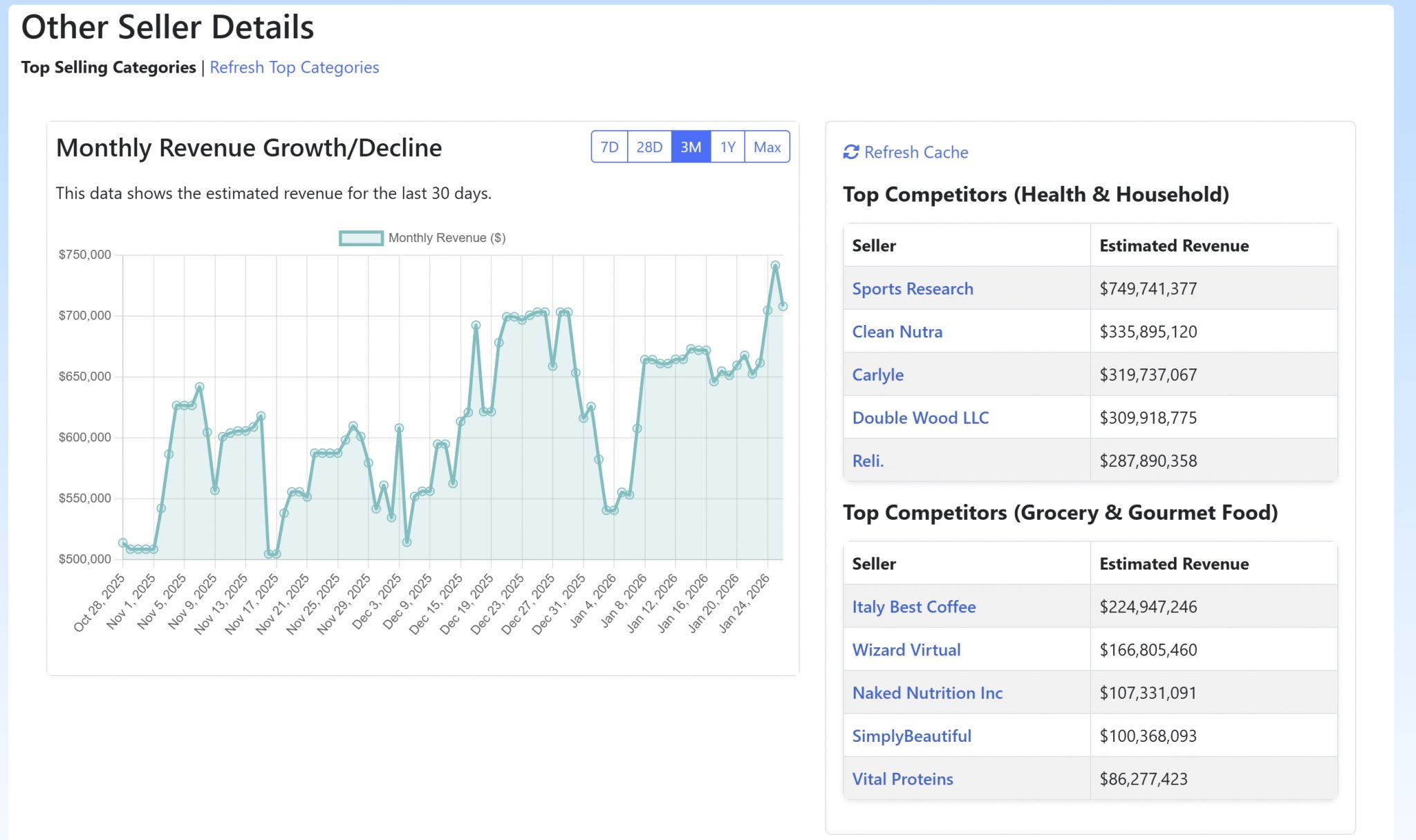Show the Max range on chart

(x=767, y=147)
